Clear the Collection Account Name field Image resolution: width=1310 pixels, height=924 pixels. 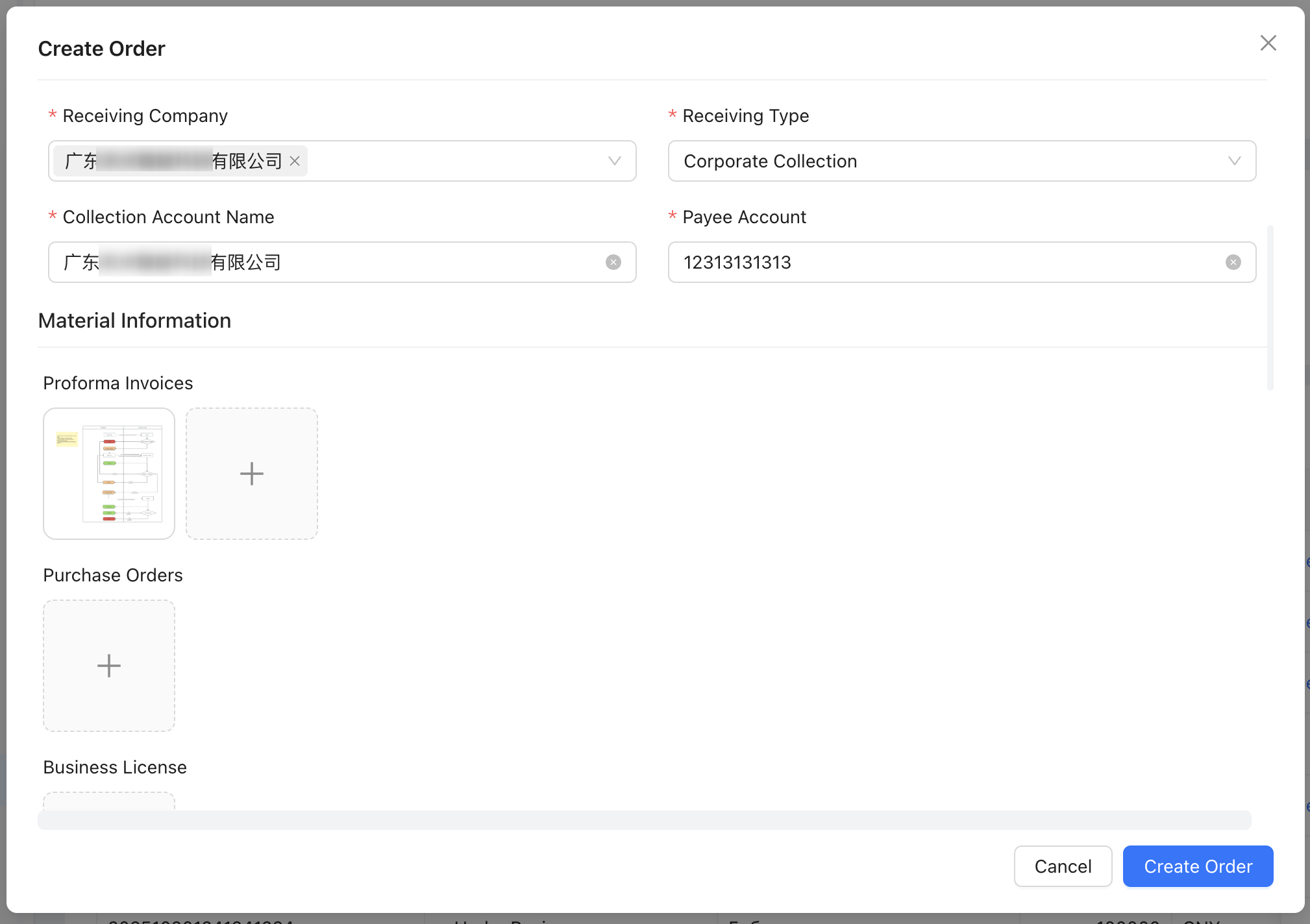tap(613, 262)
